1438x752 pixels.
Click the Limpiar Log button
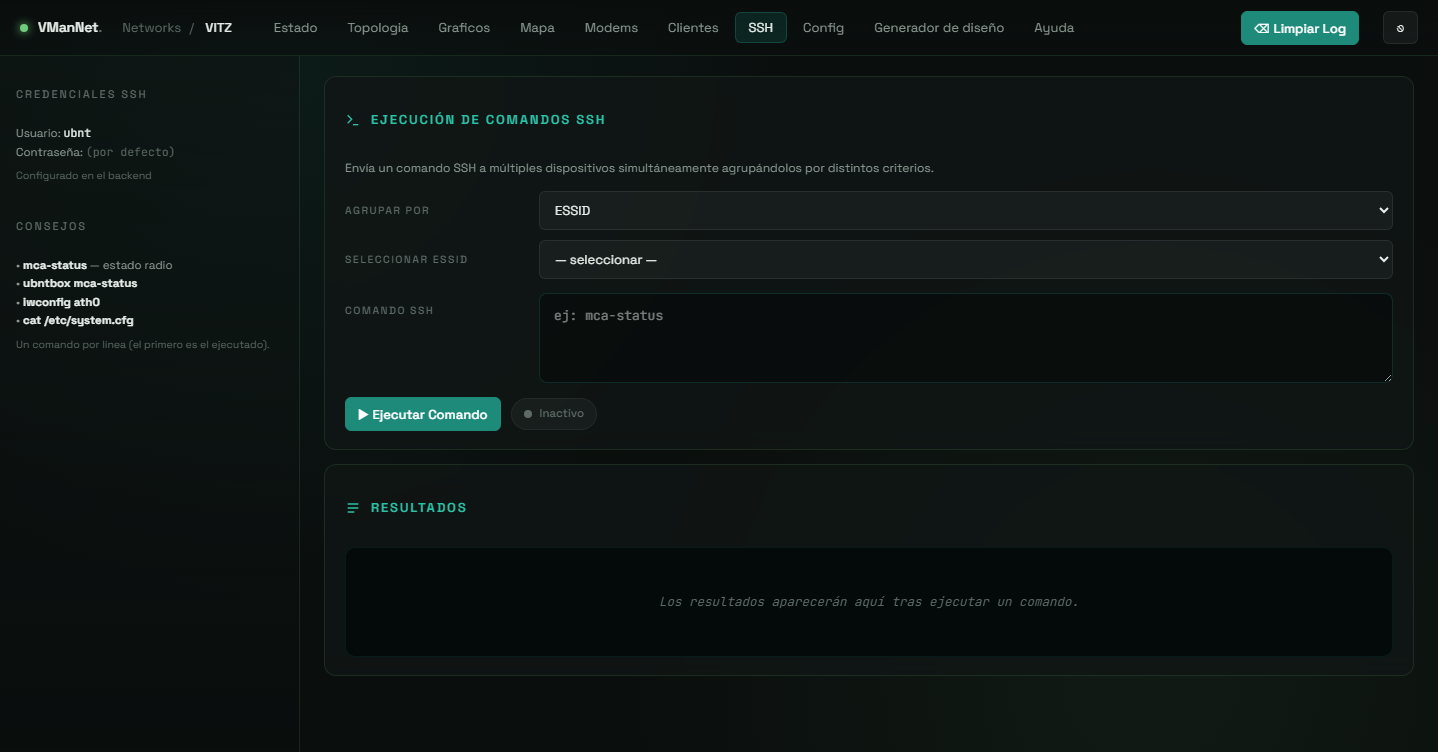1300,28
